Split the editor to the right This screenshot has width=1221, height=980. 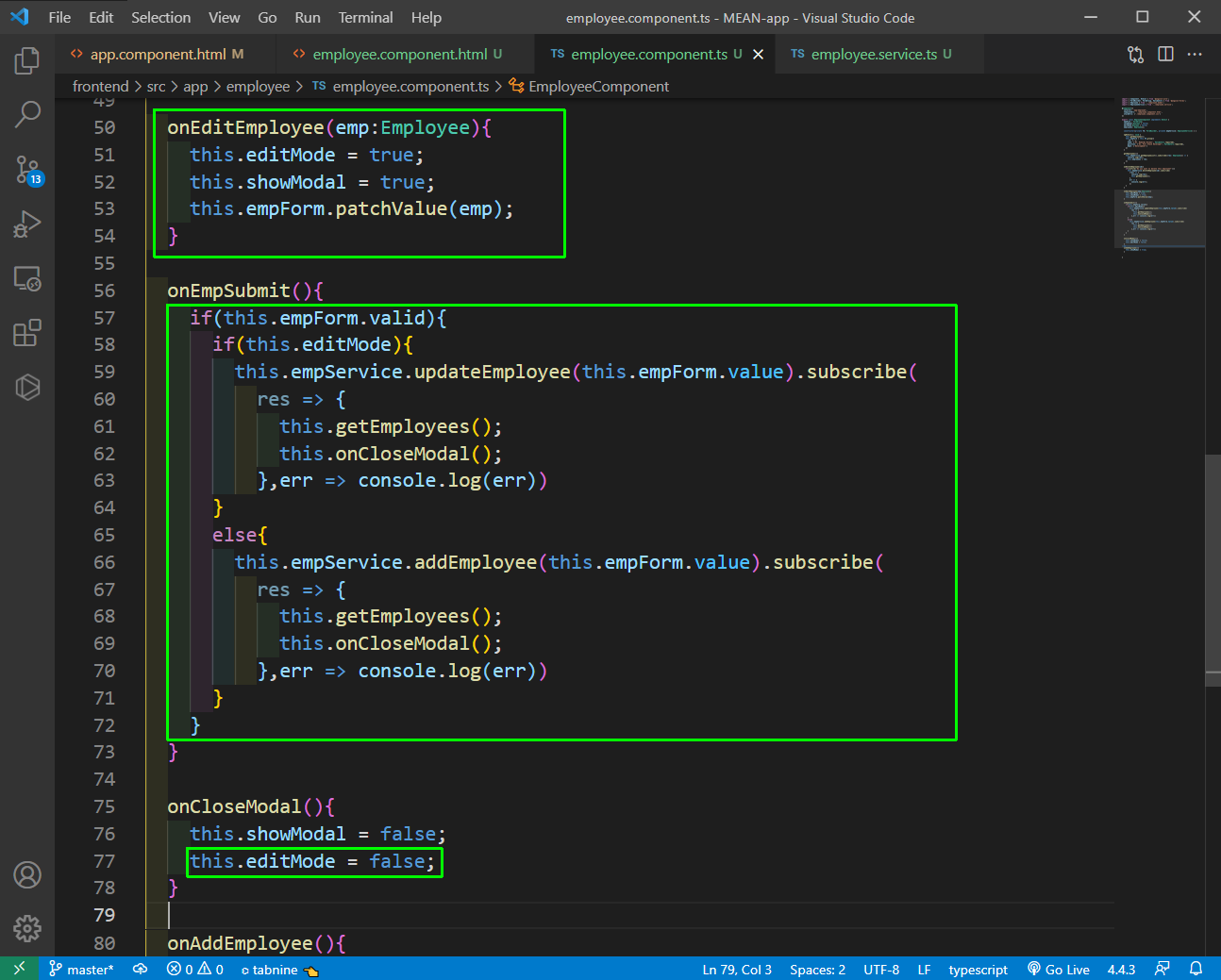(x=1165, y=55)
